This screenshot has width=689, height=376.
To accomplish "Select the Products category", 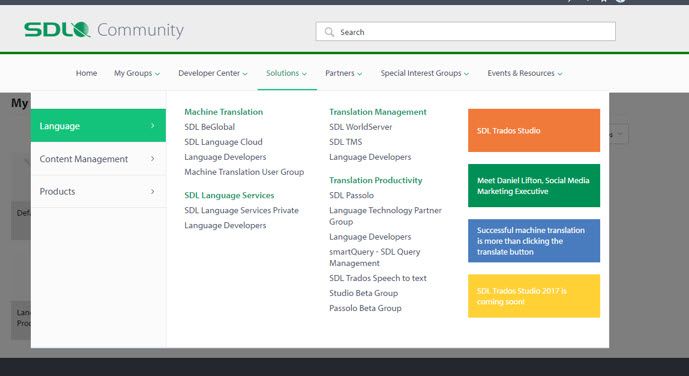I will coord(98,192).
